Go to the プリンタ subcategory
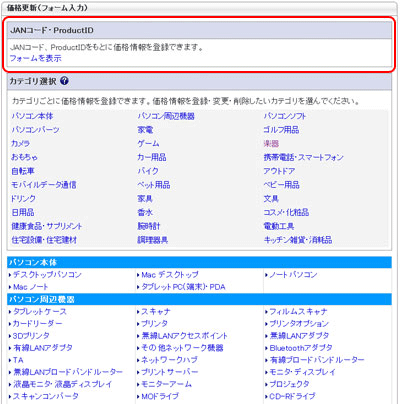Screen dimensions: 400x404 154,324
